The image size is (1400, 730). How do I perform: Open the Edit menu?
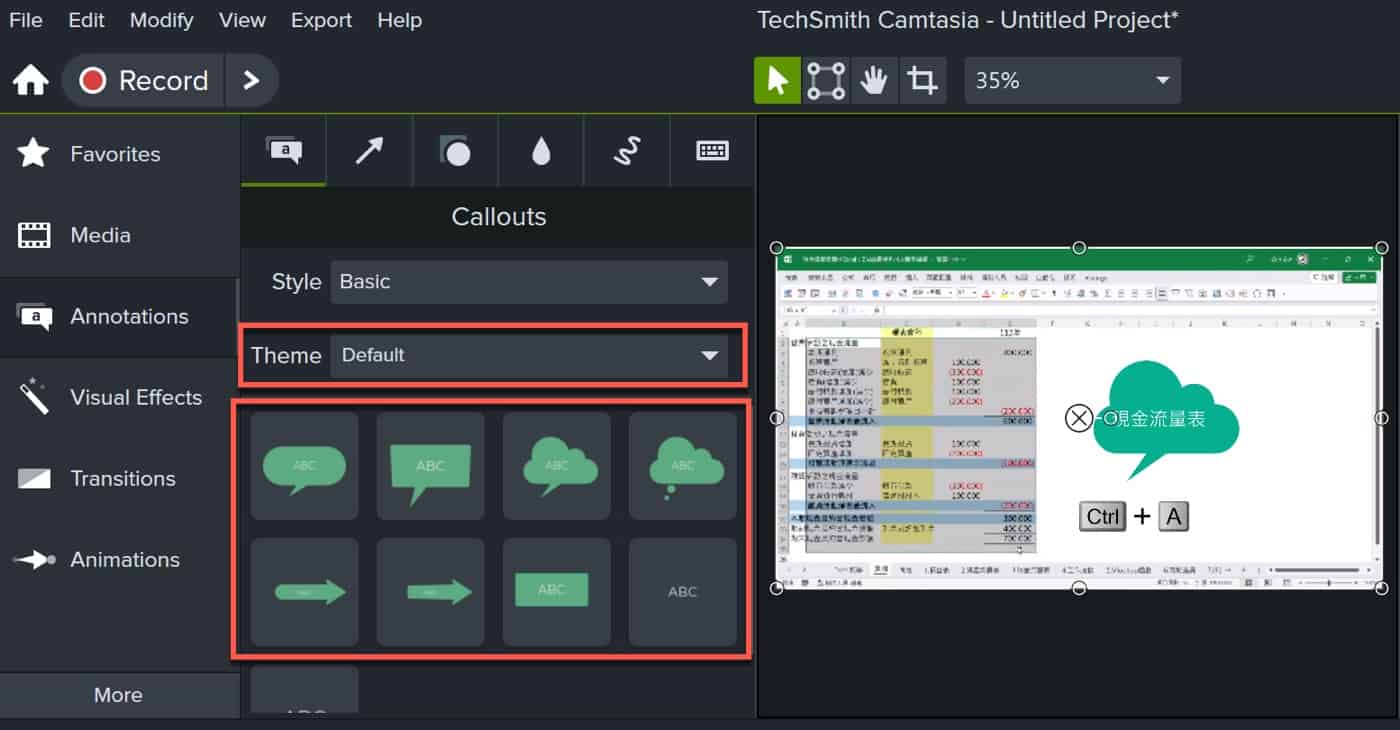tap(87, 20)
